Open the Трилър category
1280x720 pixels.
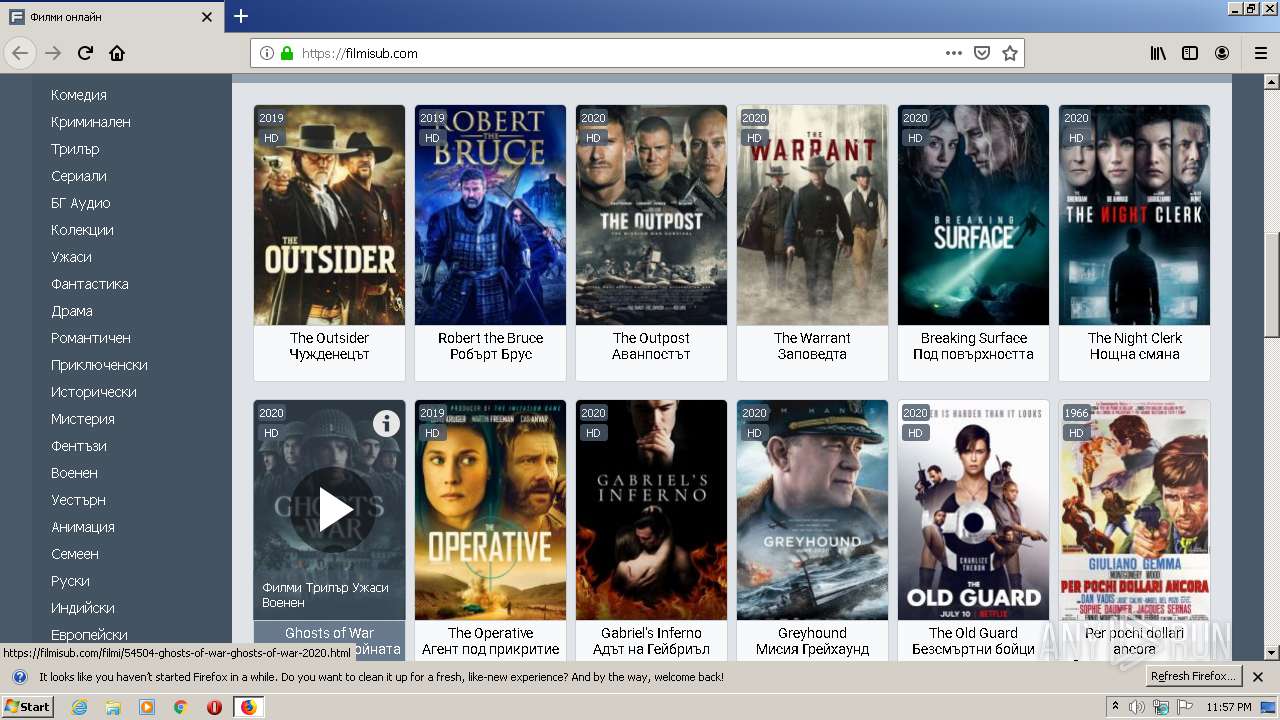coord(75,149)
